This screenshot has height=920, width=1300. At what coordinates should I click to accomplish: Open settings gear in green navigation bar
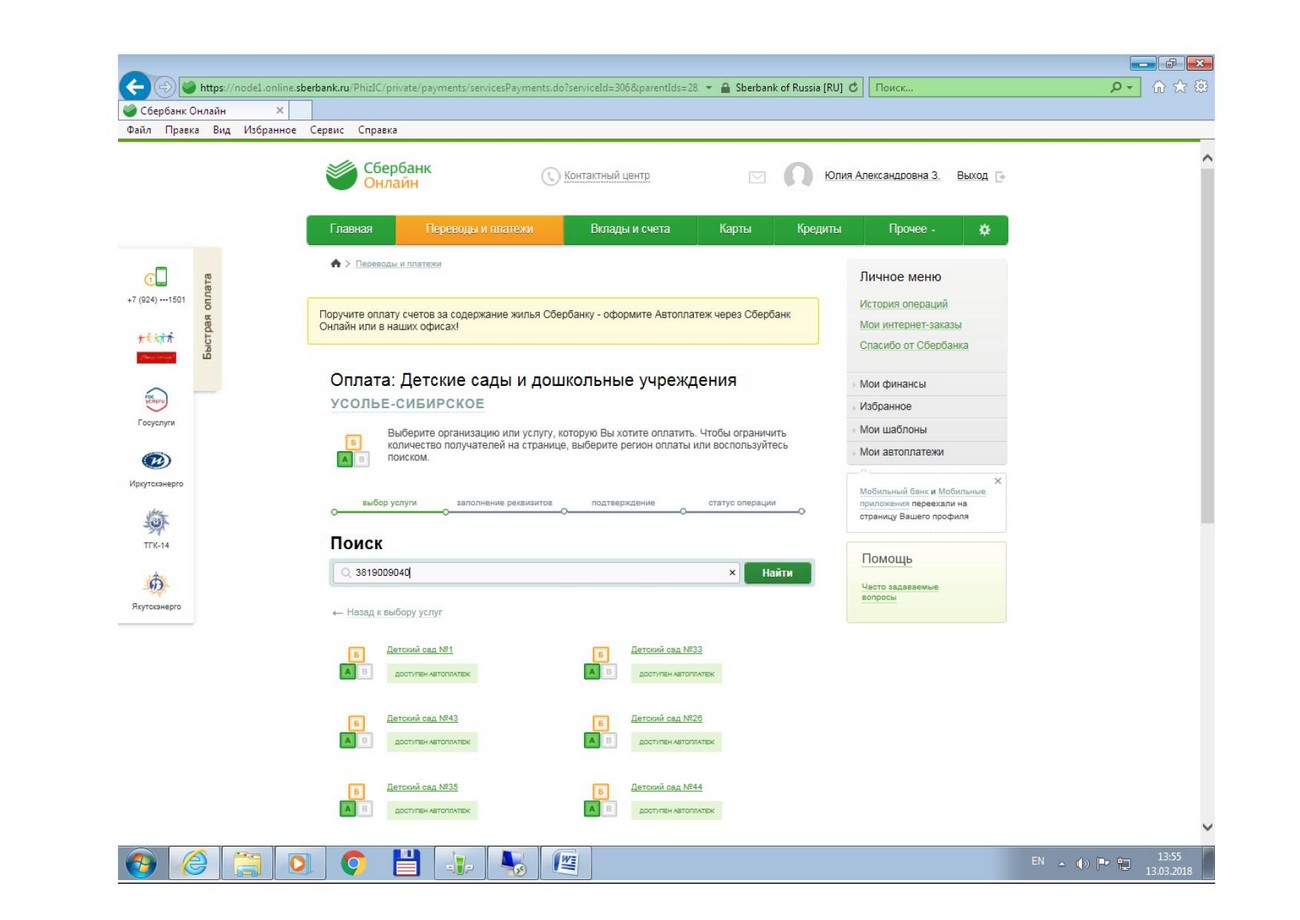pos(984,230)
